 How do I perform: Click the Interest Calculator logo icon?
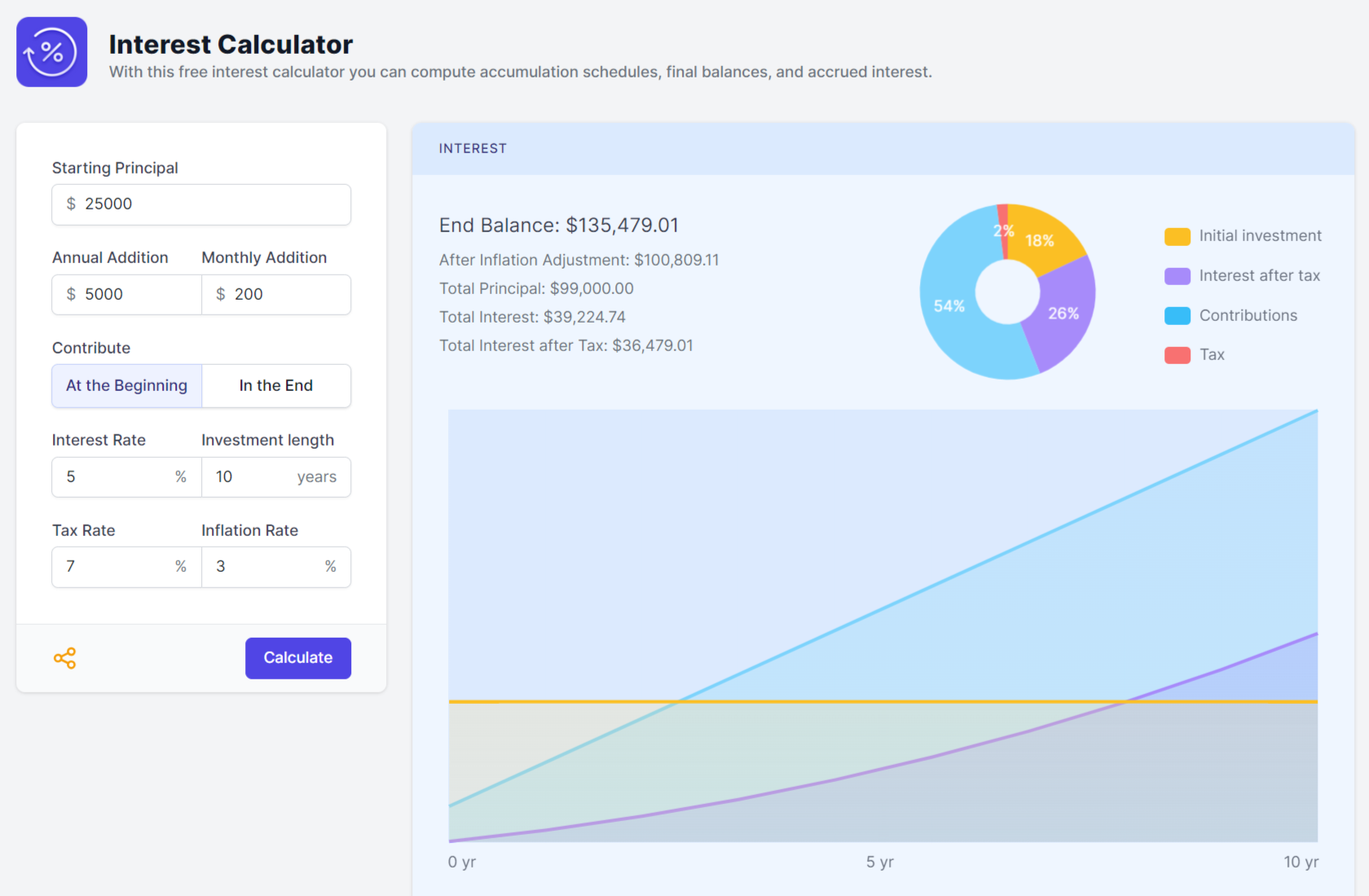[x=51, y=52]
